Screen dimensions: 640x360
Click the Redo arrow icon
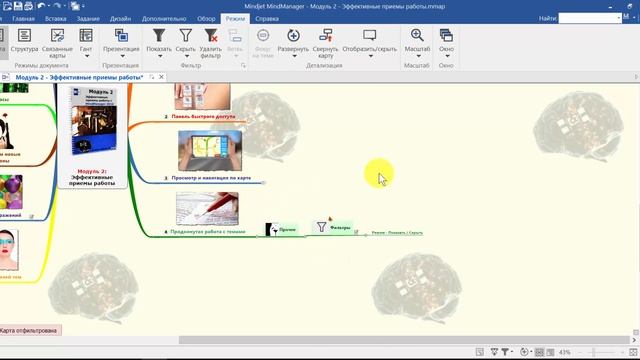coord(57,6)
